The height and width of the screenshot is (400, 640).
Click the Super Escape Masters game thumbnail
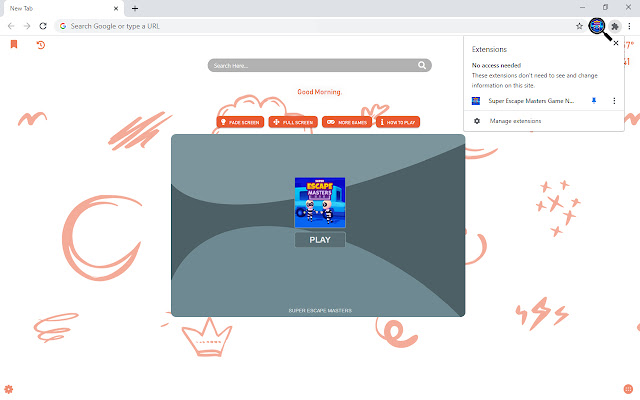pos(320,202)
